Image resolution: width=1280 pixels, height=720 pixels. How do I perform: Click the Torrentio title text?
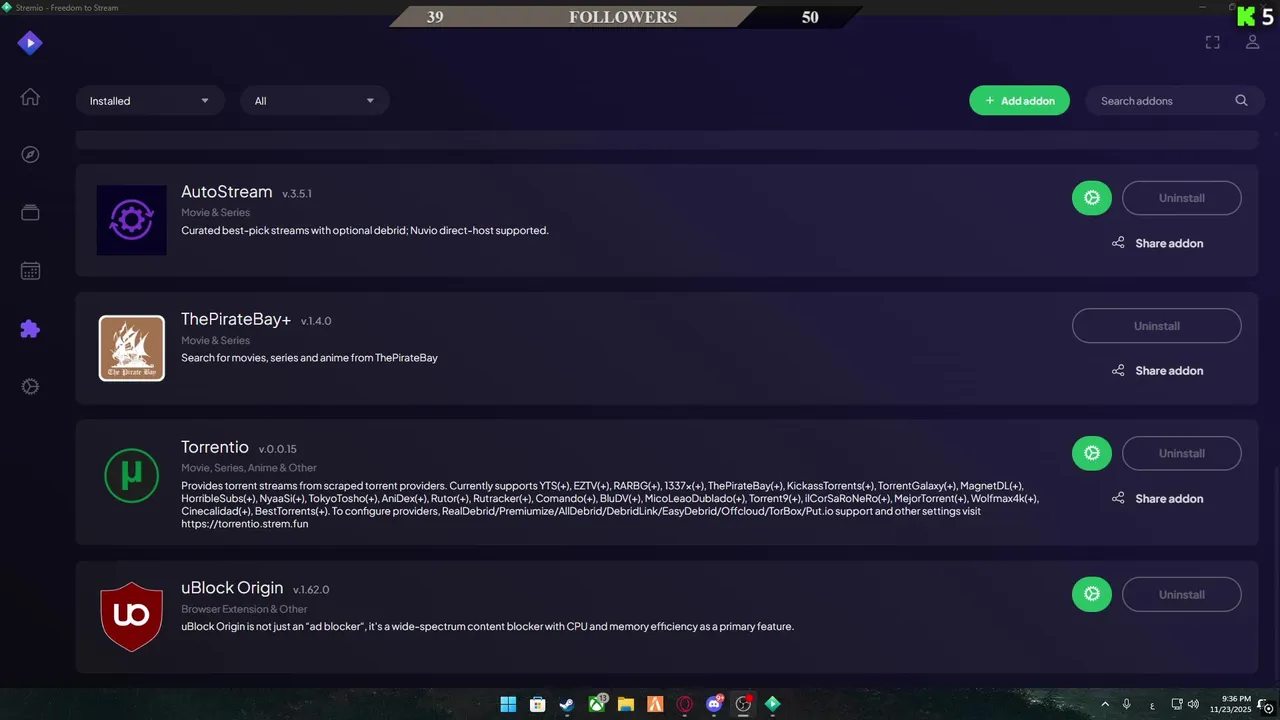pyautogui.click(x=215, y=447)
